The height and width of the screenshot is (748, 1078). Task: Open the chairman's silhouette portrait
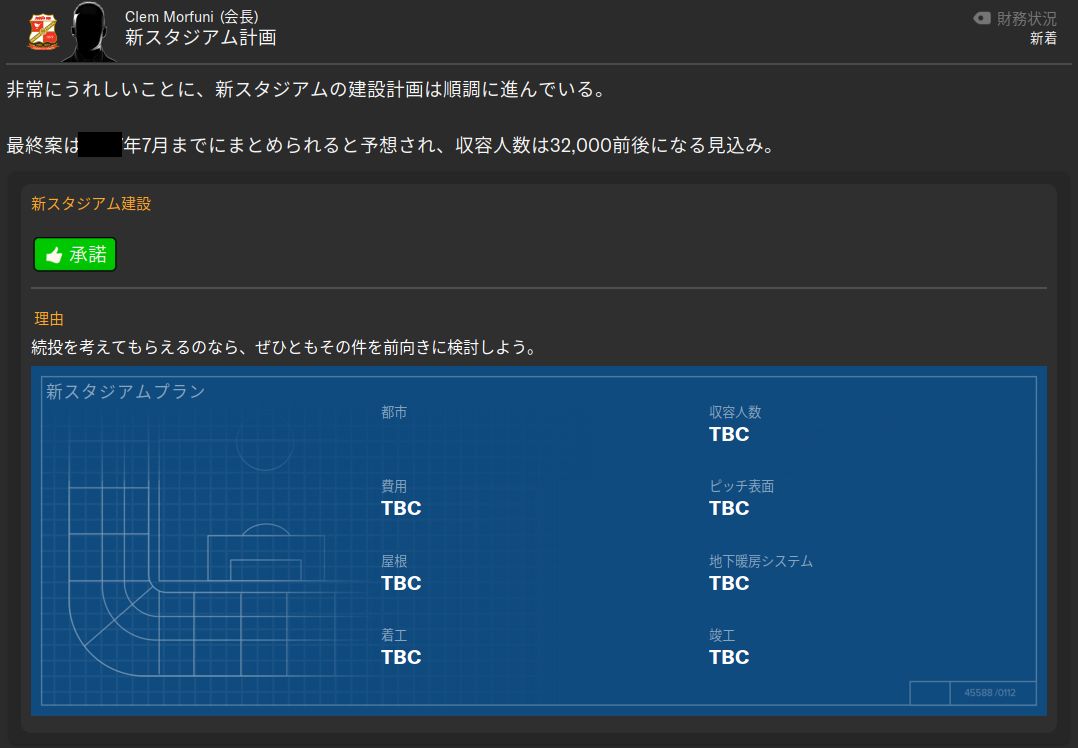[90, 31]
